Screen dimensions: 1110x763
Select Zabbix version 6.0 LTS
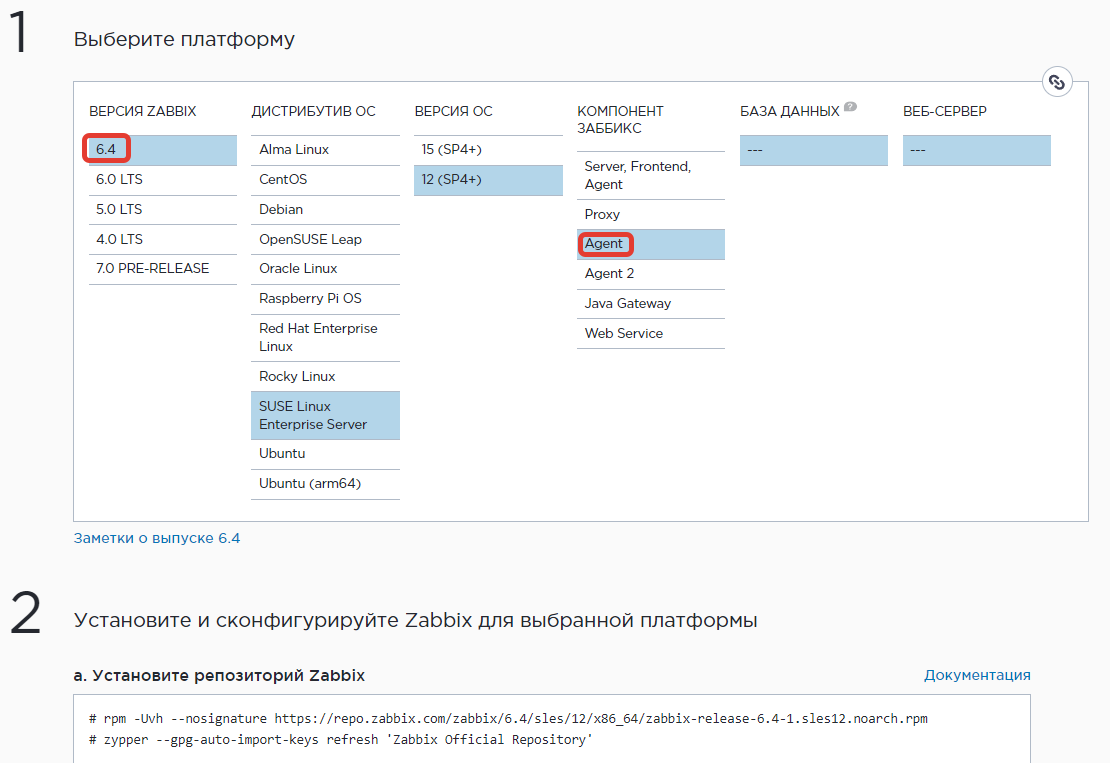pyautogui.click(x=119, y=180)
